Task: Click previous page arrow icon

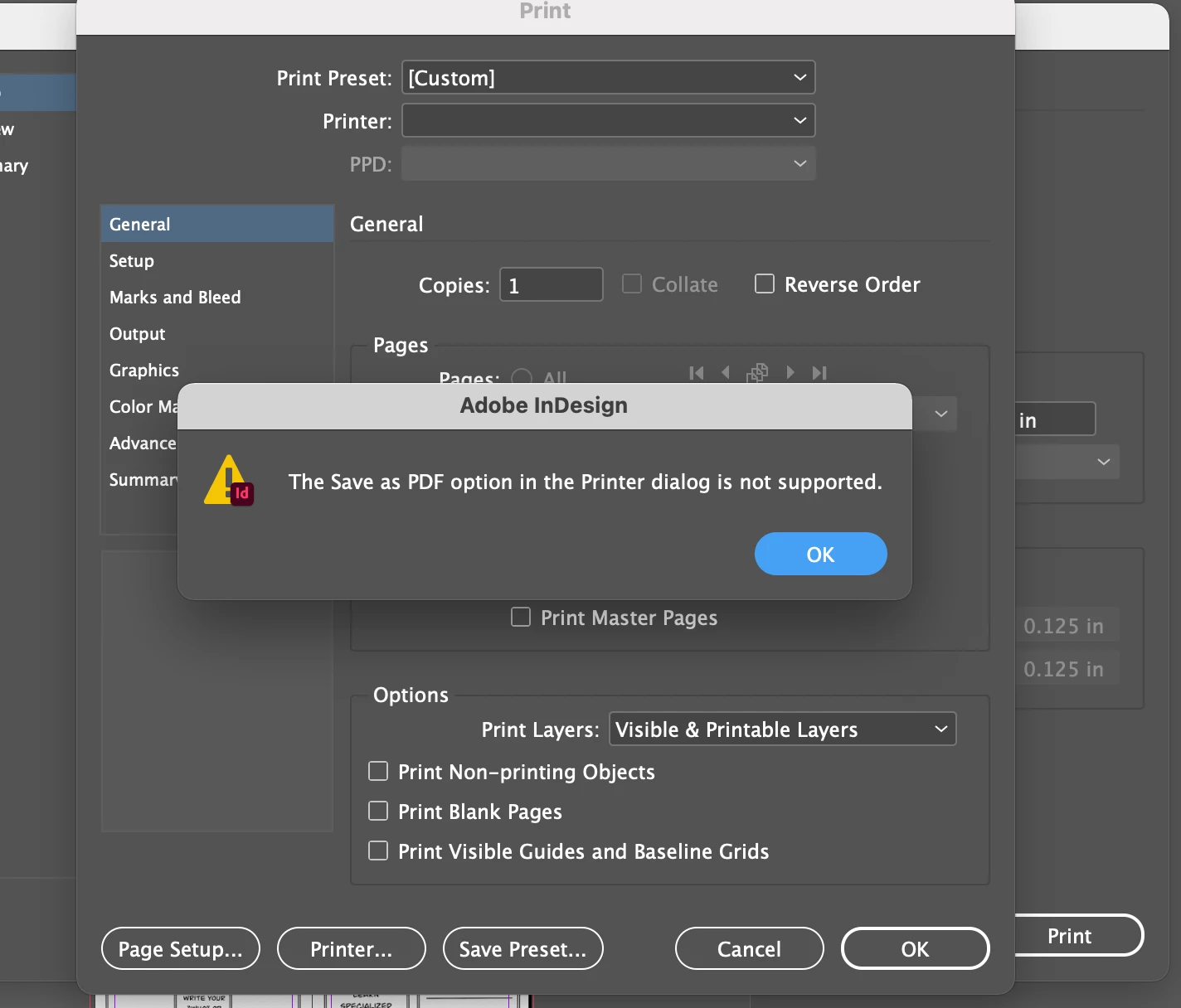Action: [726, 373]
